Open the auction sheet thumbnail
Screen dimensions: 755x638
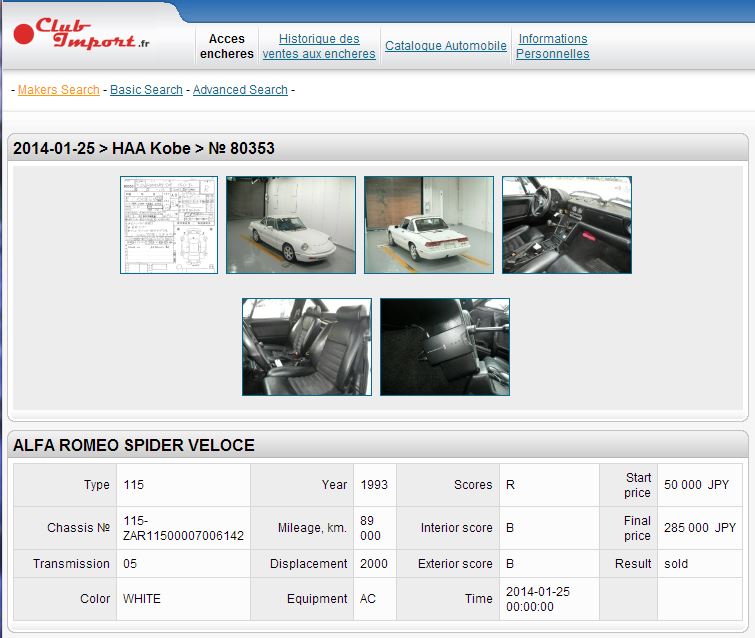pyautogui.click(x=169, y=225)
